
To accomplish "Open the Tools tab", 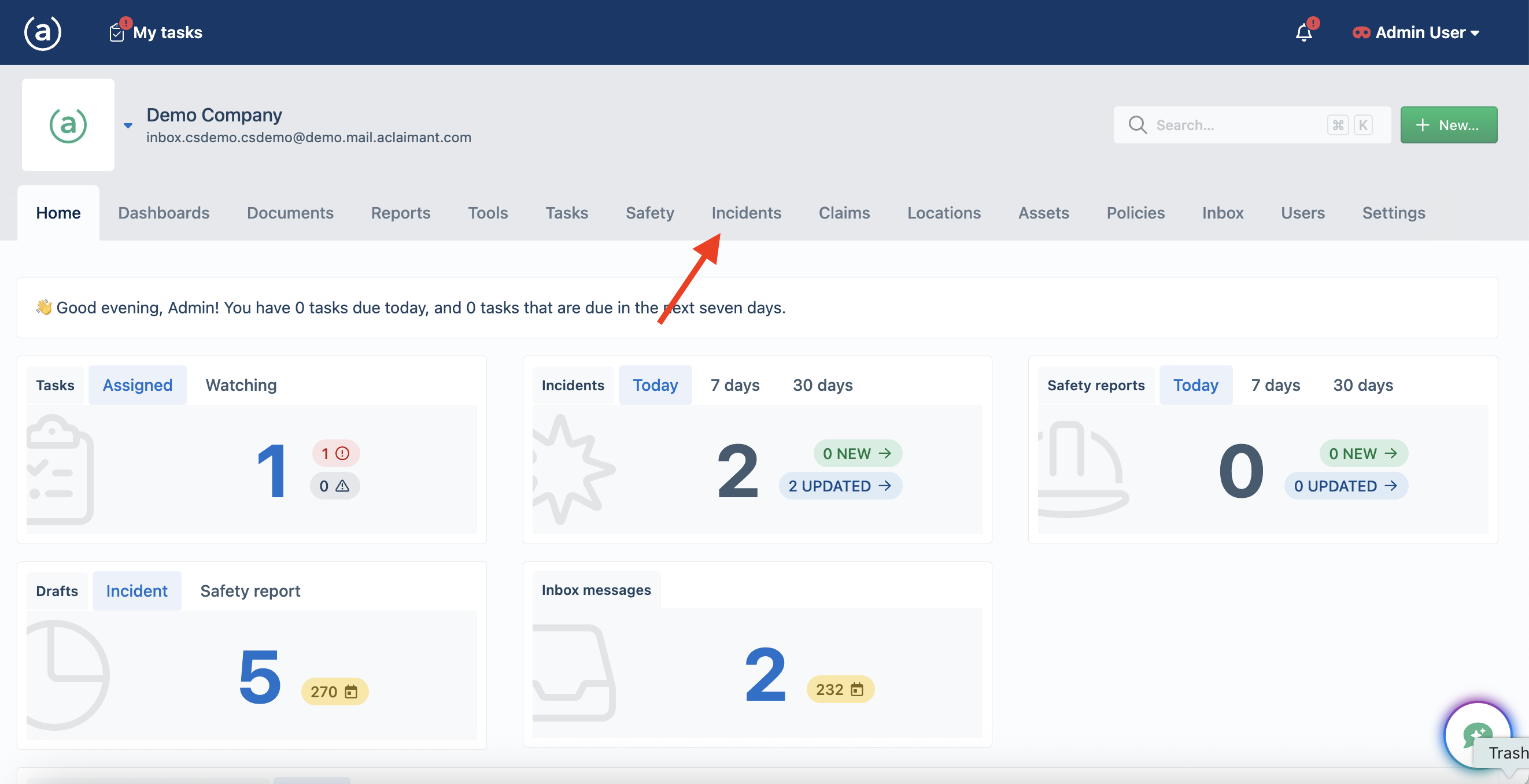I will (x=487, y=212).
